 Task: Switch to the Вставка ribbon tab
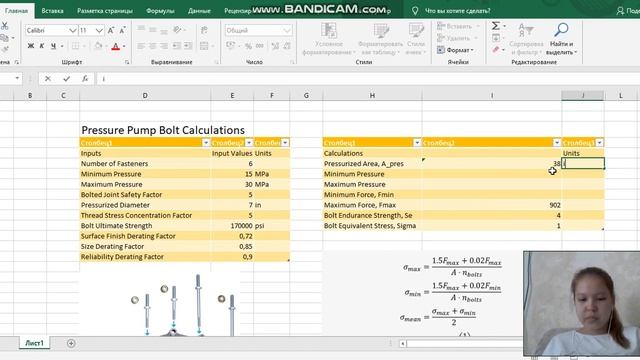click(52, 11)
